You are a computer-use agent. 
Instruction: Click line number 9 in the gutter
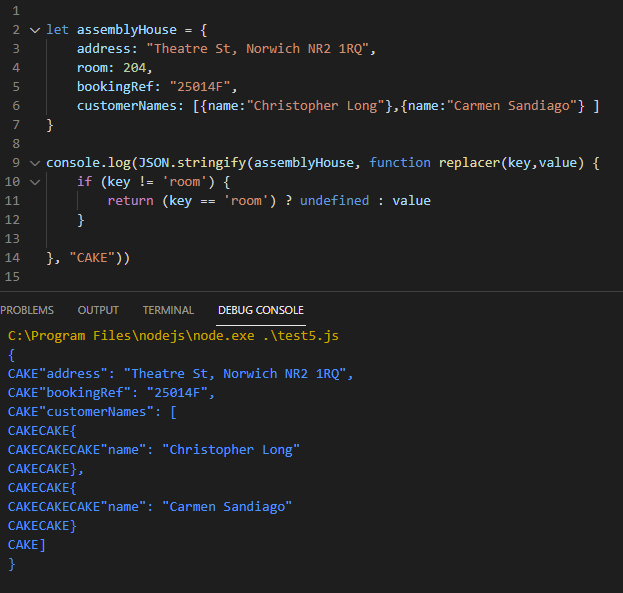[x=16, y=163]
